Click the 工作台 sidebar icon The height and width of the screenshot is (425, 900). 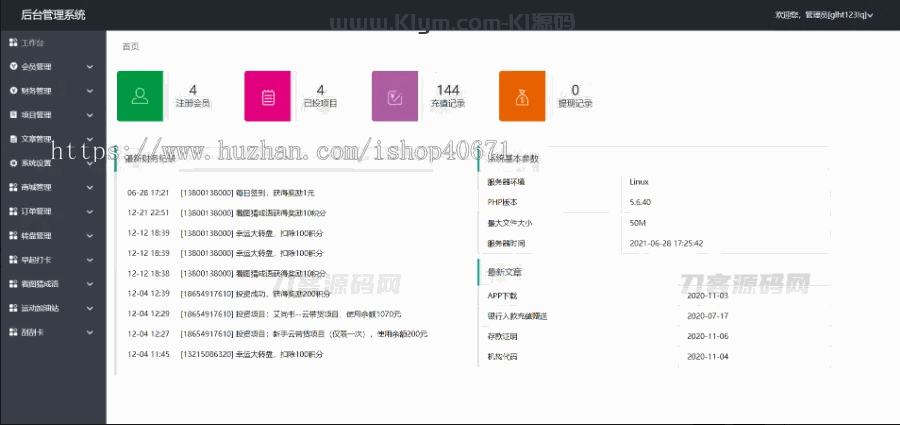point(13,43)
